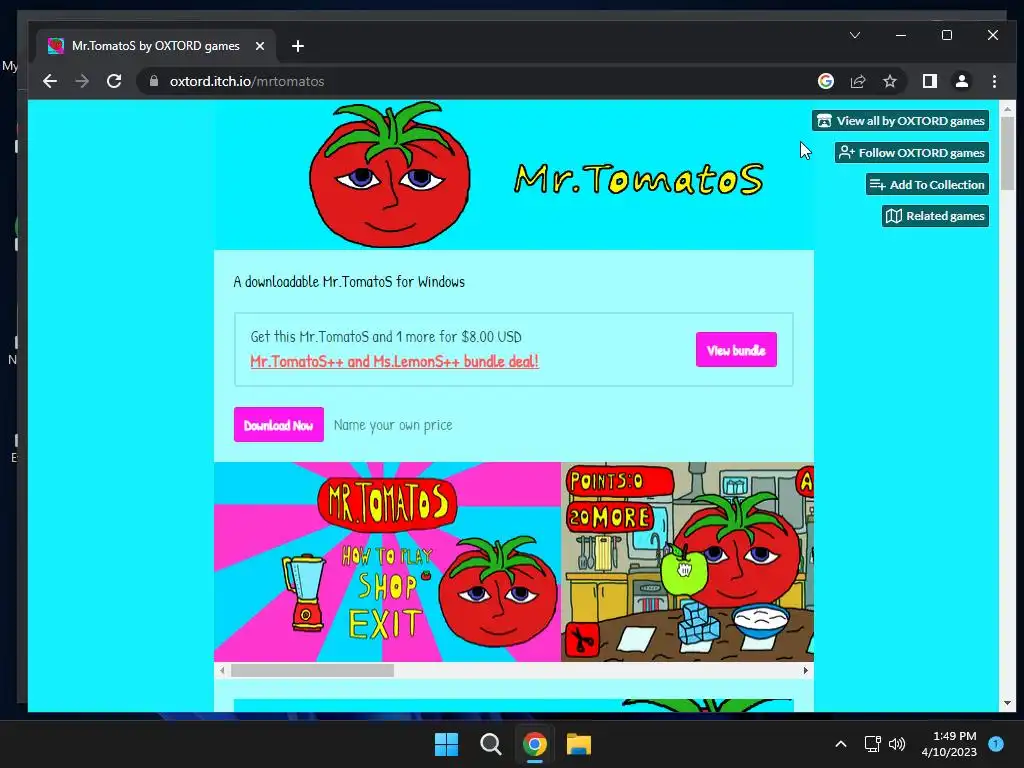Open the volume control in tray
Screen dimensions: 1024x768
point(897,744)
